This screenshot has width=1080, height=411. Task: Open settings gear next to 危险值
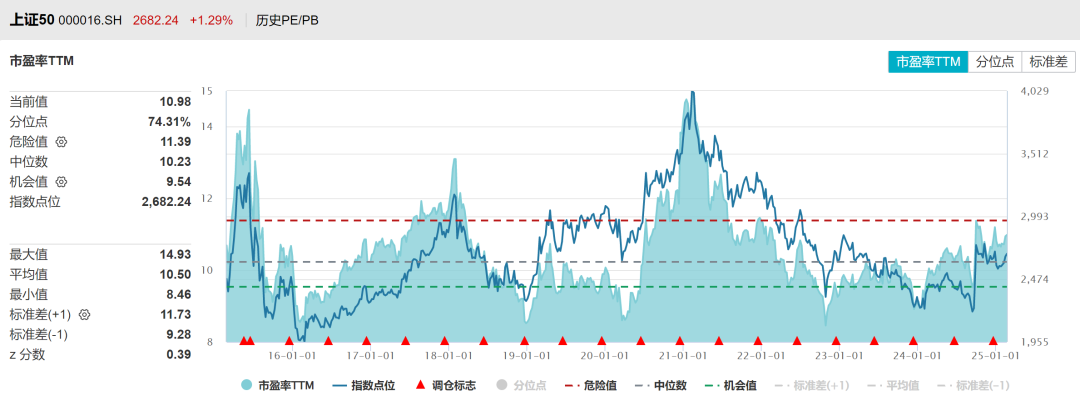pos(61,142)
